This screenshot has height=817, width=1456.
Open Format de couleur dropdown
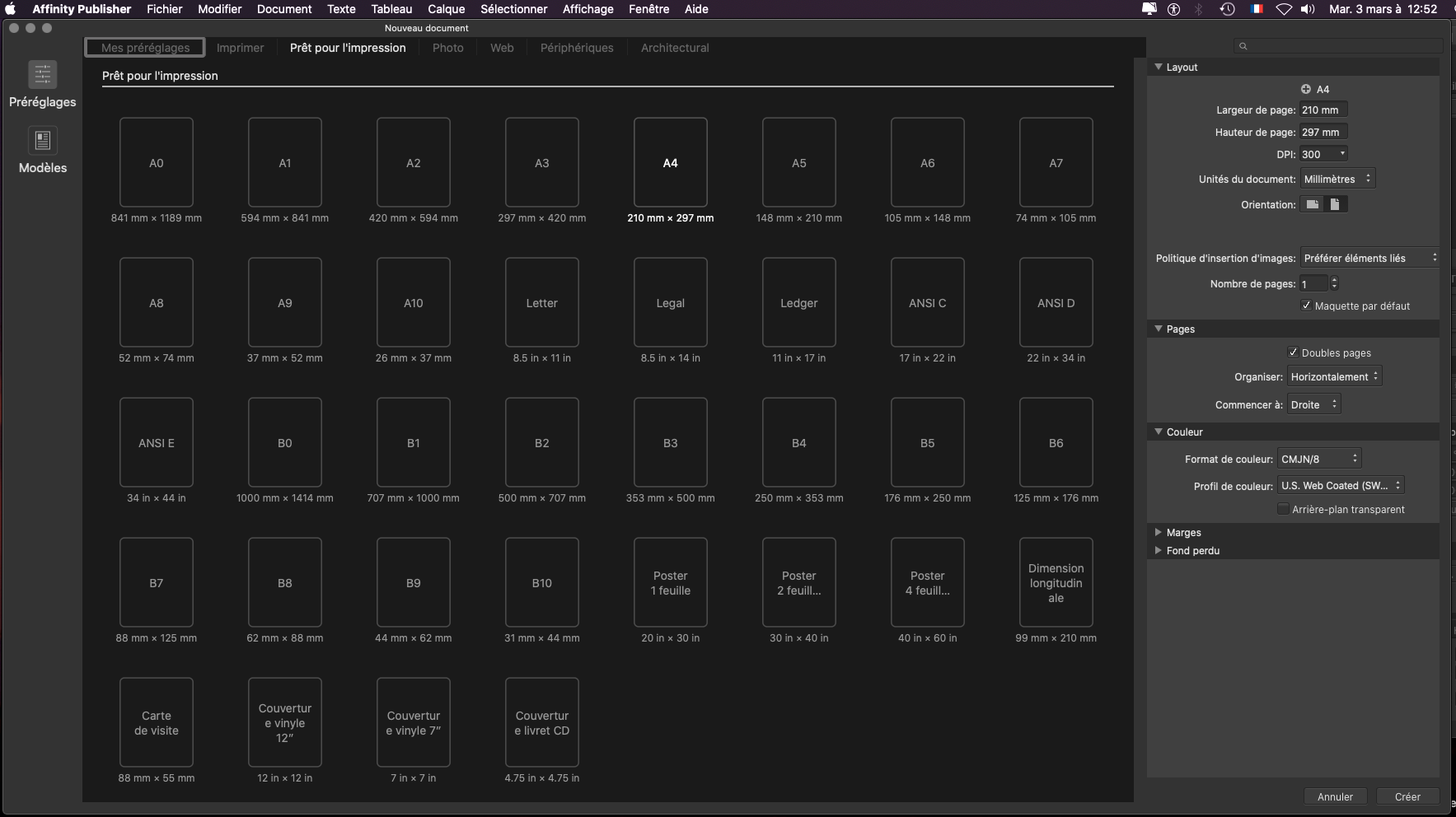click(x=1319, y=459)
